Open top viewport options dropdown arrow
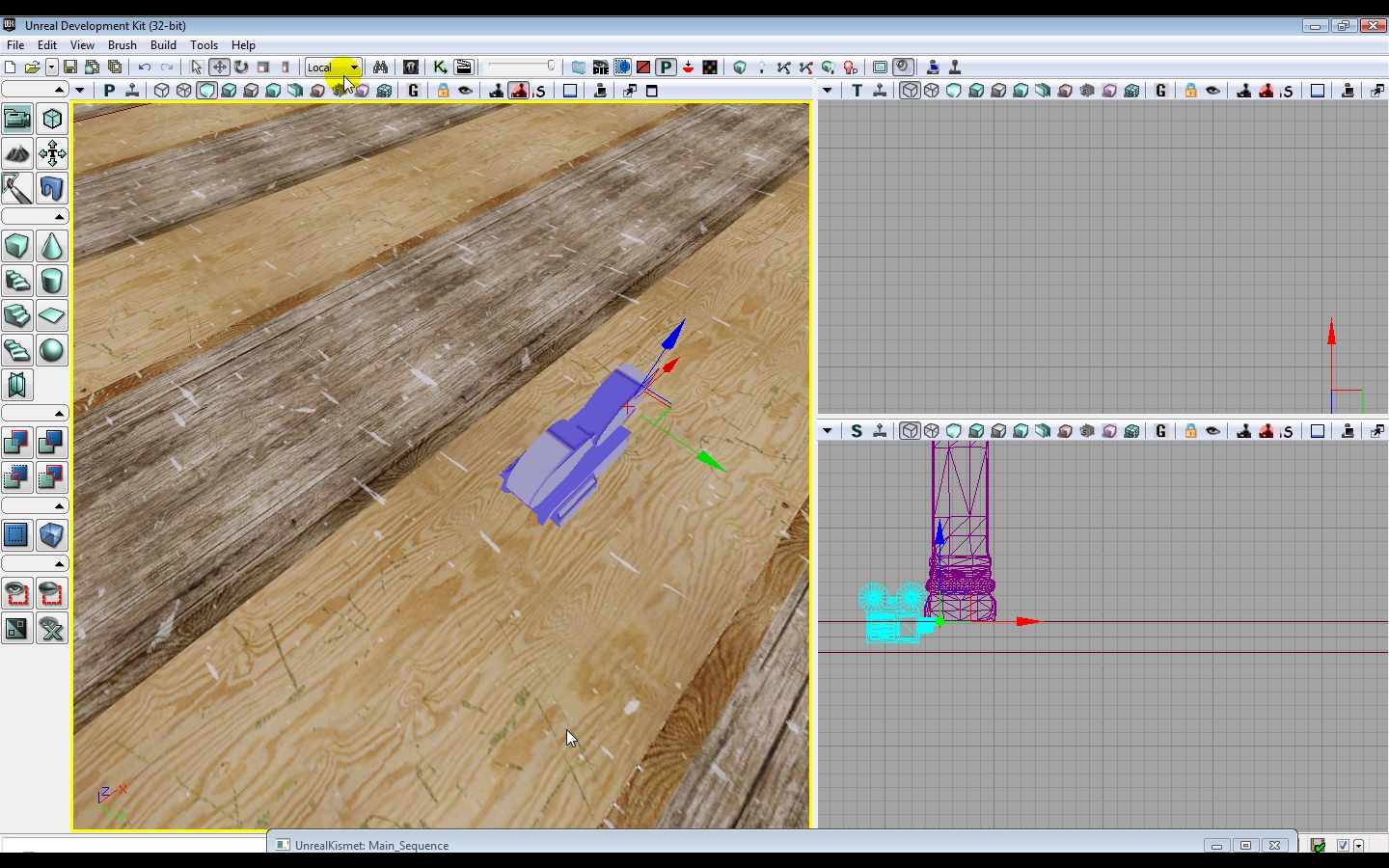This screenshot has height=868, width=1389. tap(827, 91)
